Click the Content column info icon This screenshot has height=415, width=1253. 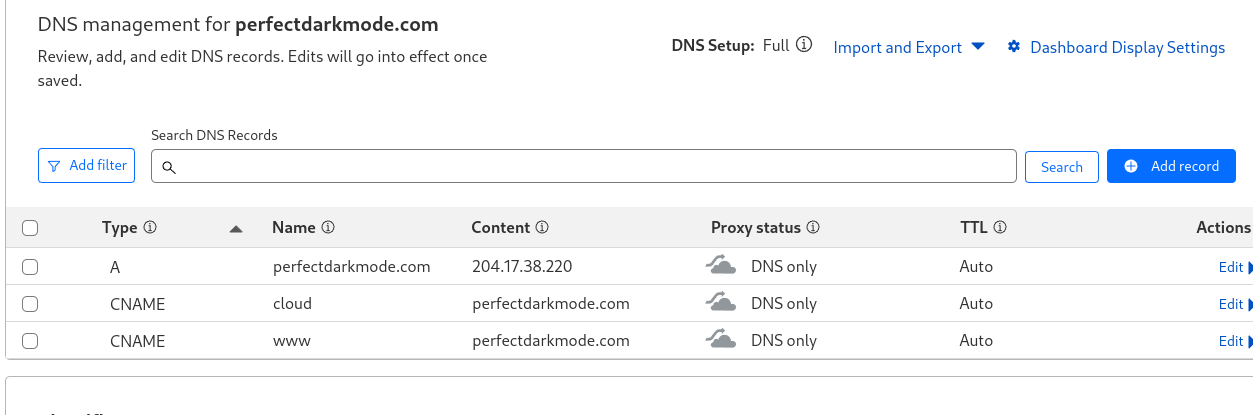click(542, 227)
